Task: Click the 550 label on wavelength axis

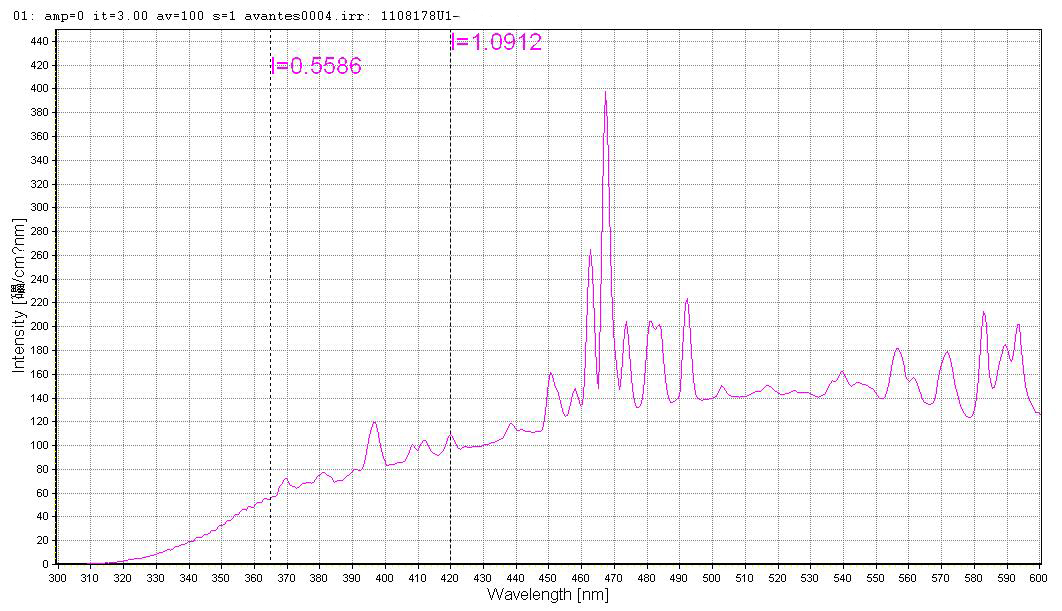Action: [875, 578]
